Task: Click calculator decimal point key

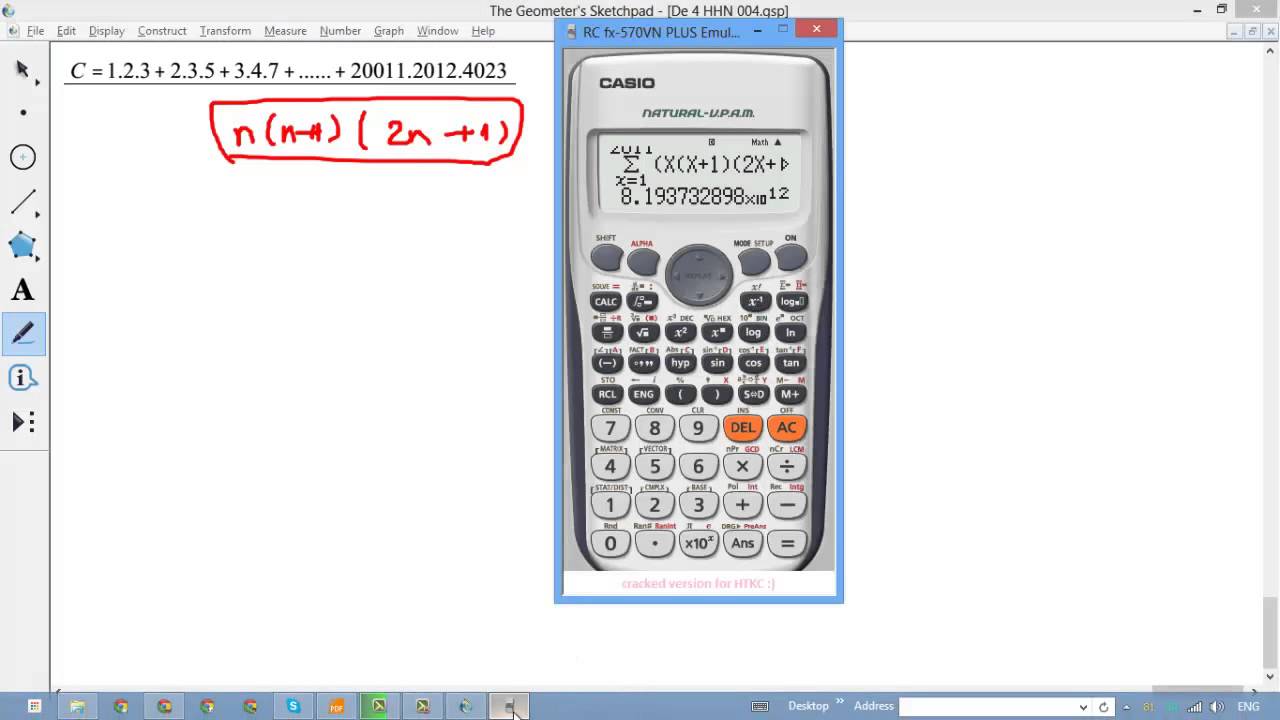Action: click(x=654, y=544)
